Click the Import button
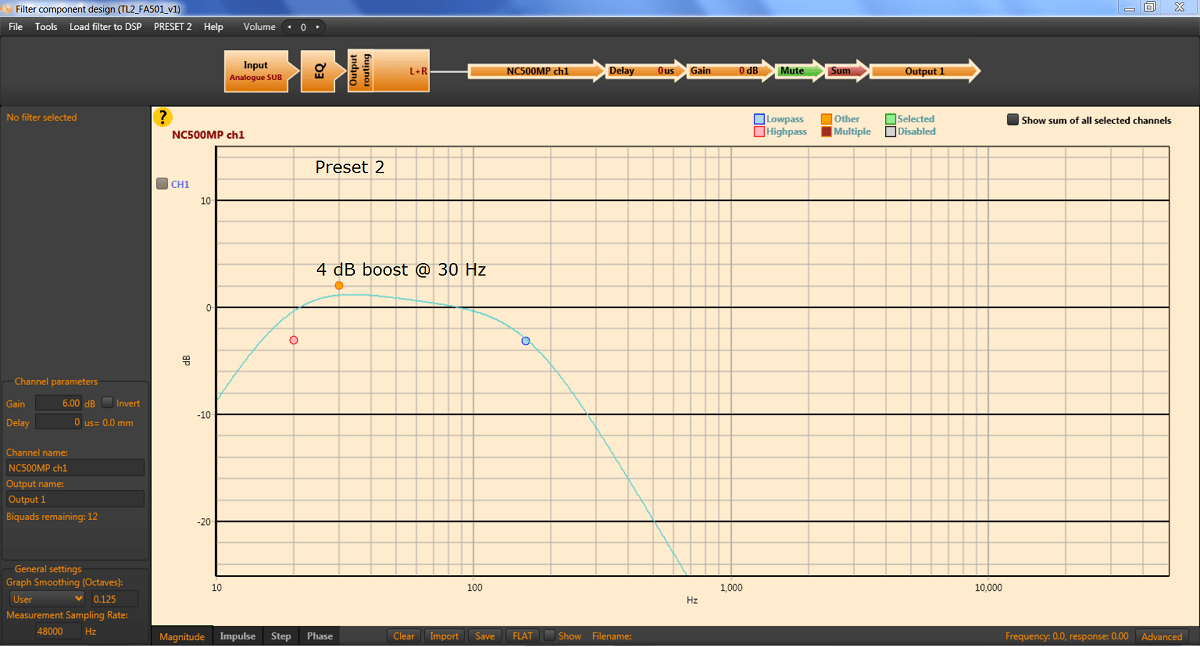The width and height of the screenshot is (1200, 647). [444, 636]
